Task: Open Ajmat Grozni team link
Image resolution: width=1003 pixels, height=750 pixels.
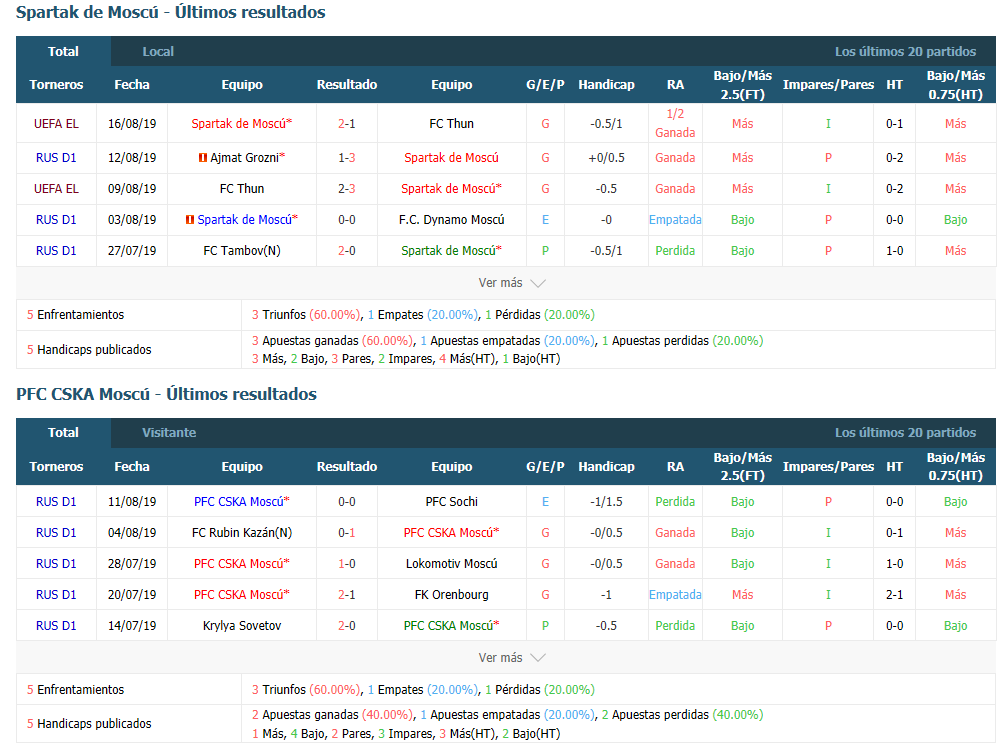Action: coord(244,157)
